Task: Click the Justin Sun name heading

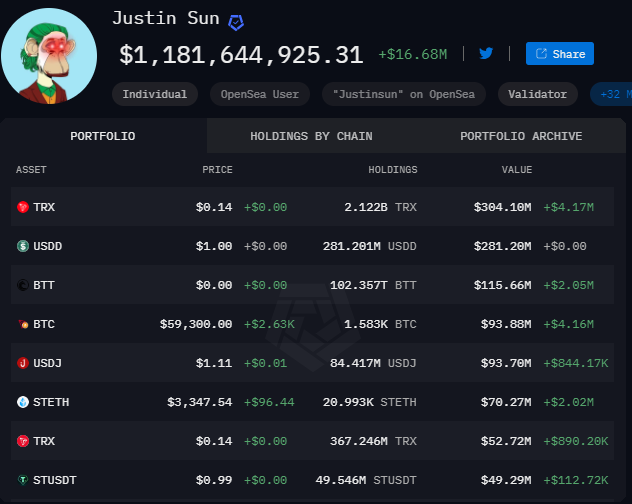Action: click(166, 18)
